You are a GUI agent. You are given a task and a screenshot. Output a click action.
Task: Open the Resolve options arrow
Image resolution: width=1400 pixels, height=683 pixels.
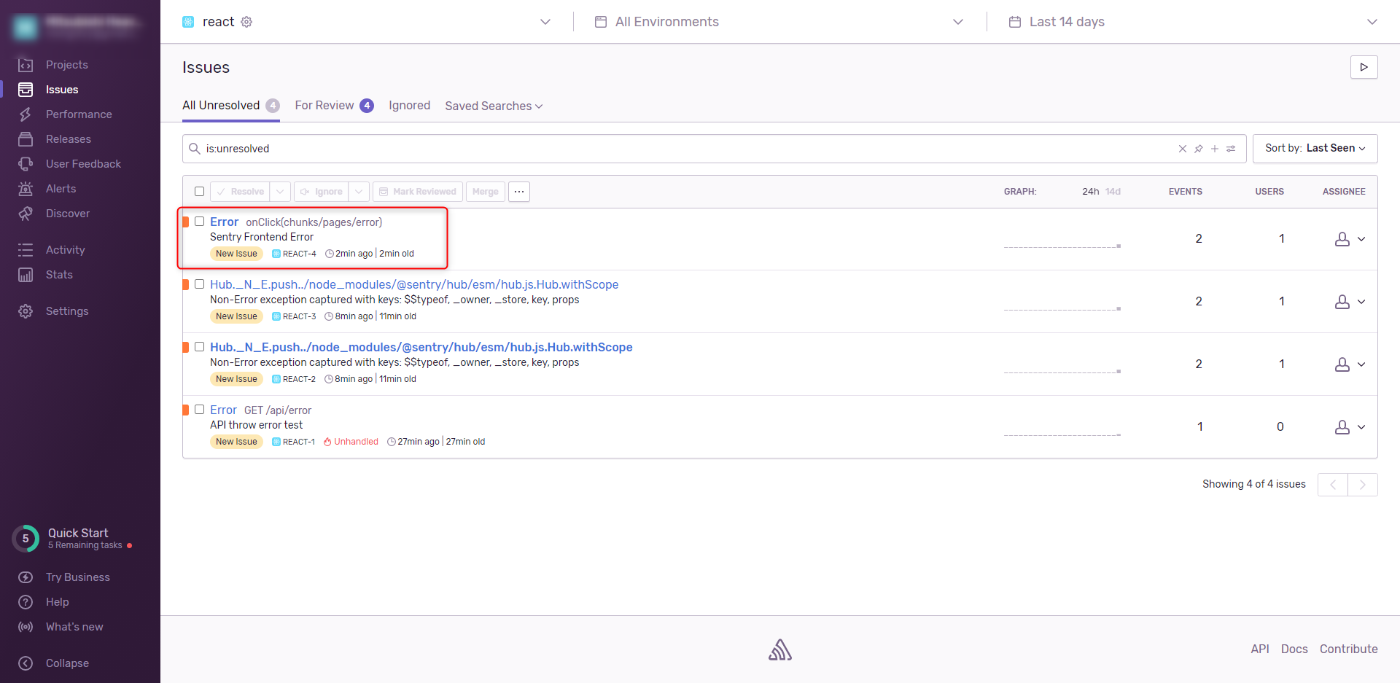point(280,191)
